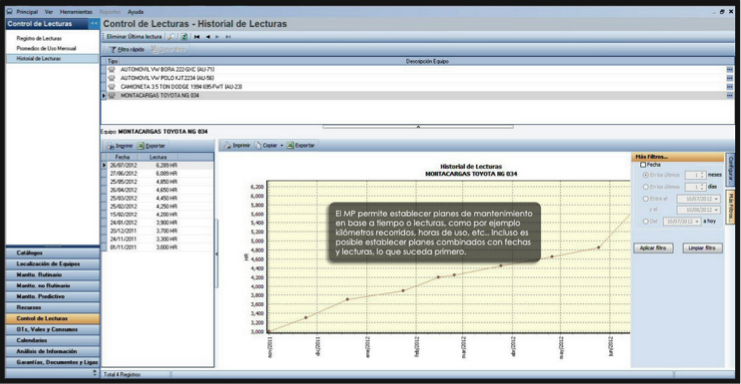Viewport: 741px width, 384px height.
Task: Select En los últimos días radio option
Action: (x=646, y=187)
